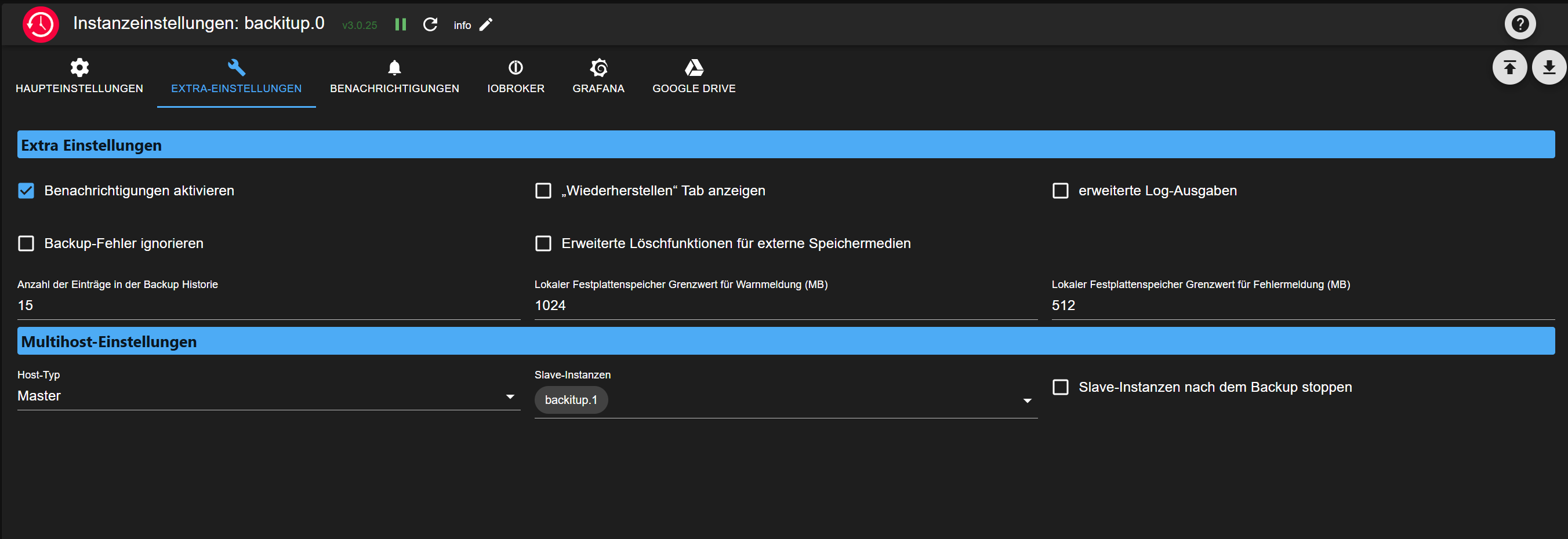This screenshot has width=1568, height=539.
Task: Open help with the question mark icon
Action: pyautogui.click(x=1519, y=24)
